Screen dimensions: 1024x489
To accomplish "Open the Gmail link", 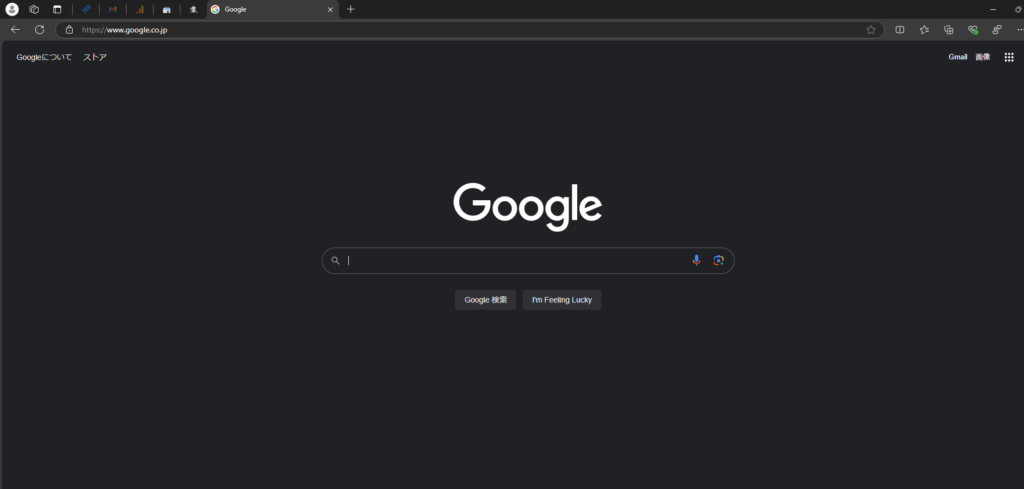I will [957, 57].
